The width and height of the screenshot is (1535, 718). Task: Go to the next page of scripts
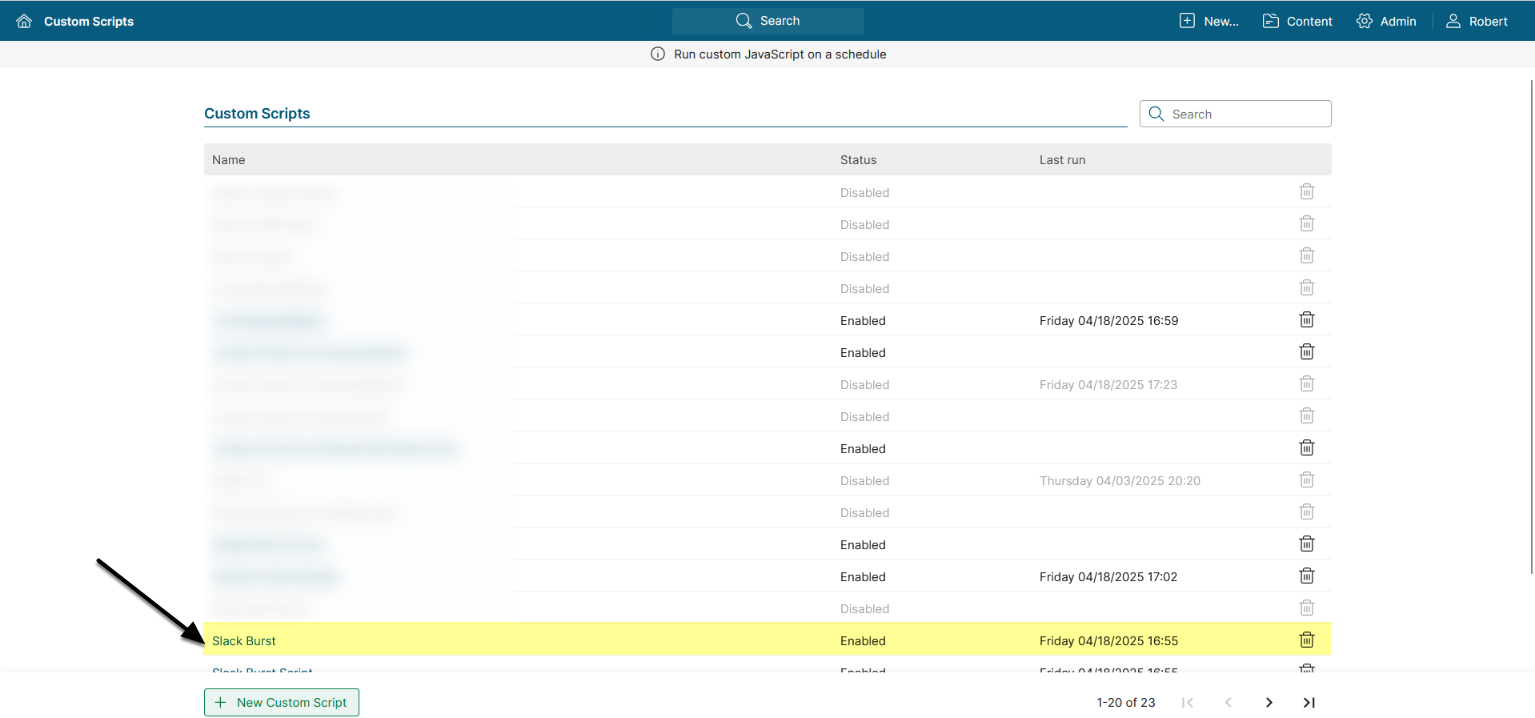(1269, 703)
